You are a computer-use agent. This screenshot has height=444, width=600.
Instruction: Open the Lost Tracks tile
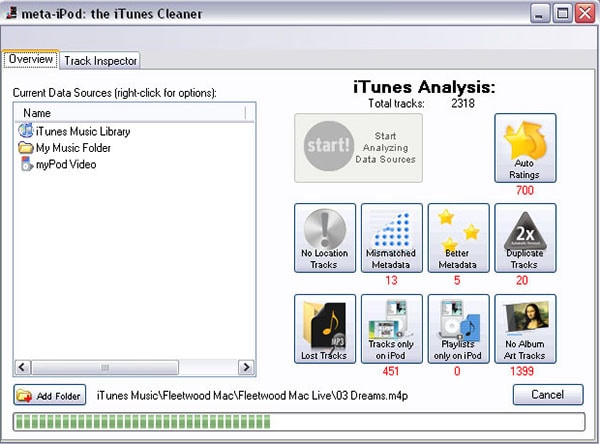pyautogui.click(x=325, y=328)
